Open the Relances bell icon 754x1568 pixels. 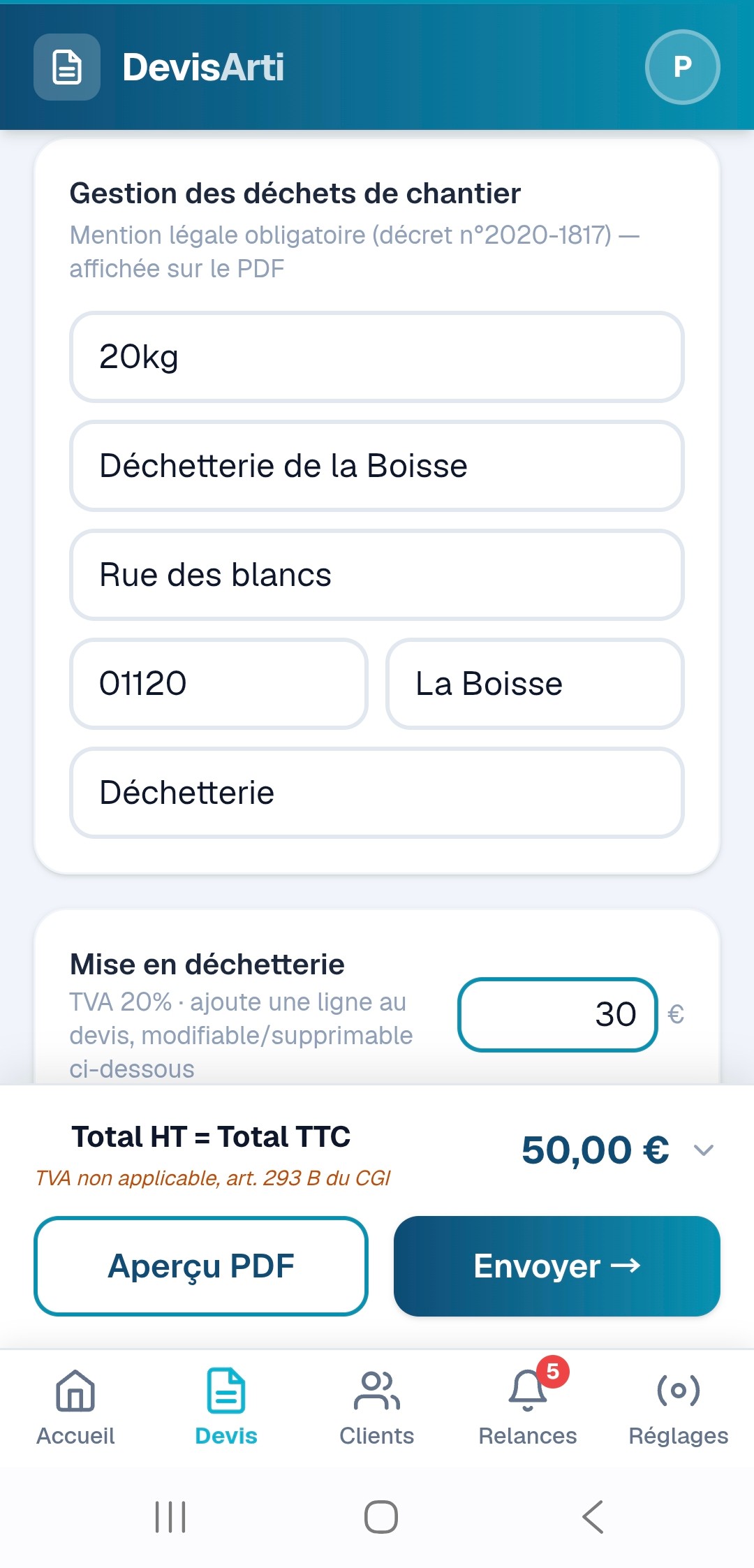(527, 1391)
